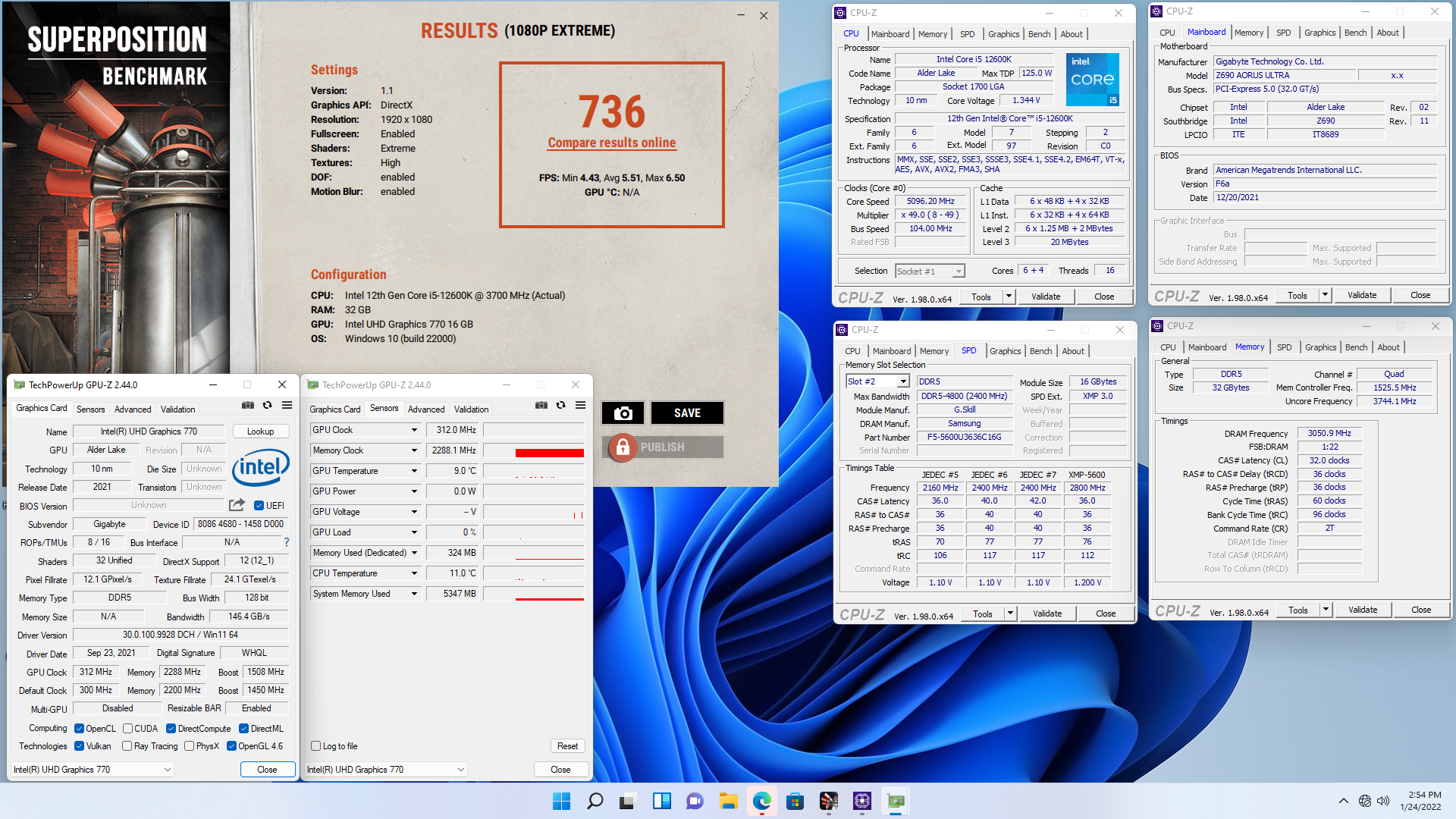Screen dimensions: 1456x819
Task: Toggle the CUDA checkbox
Action: tap(127, 729)
